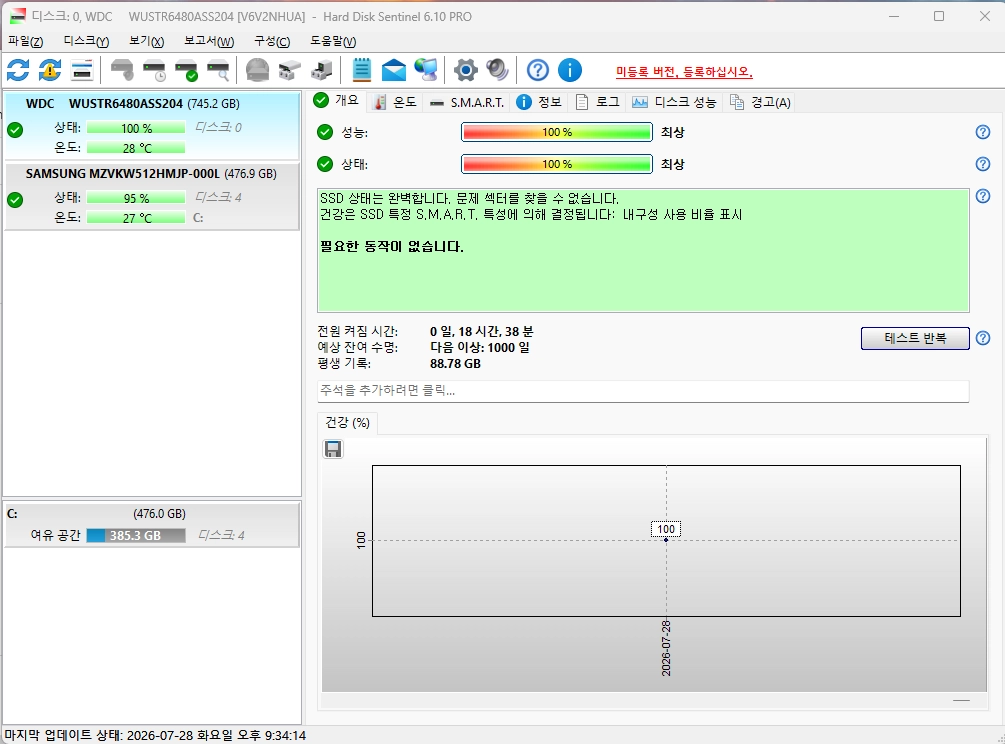Switch to the 정보 tab
Viewport: 1005px width, 744px height.
pos(539,102)
